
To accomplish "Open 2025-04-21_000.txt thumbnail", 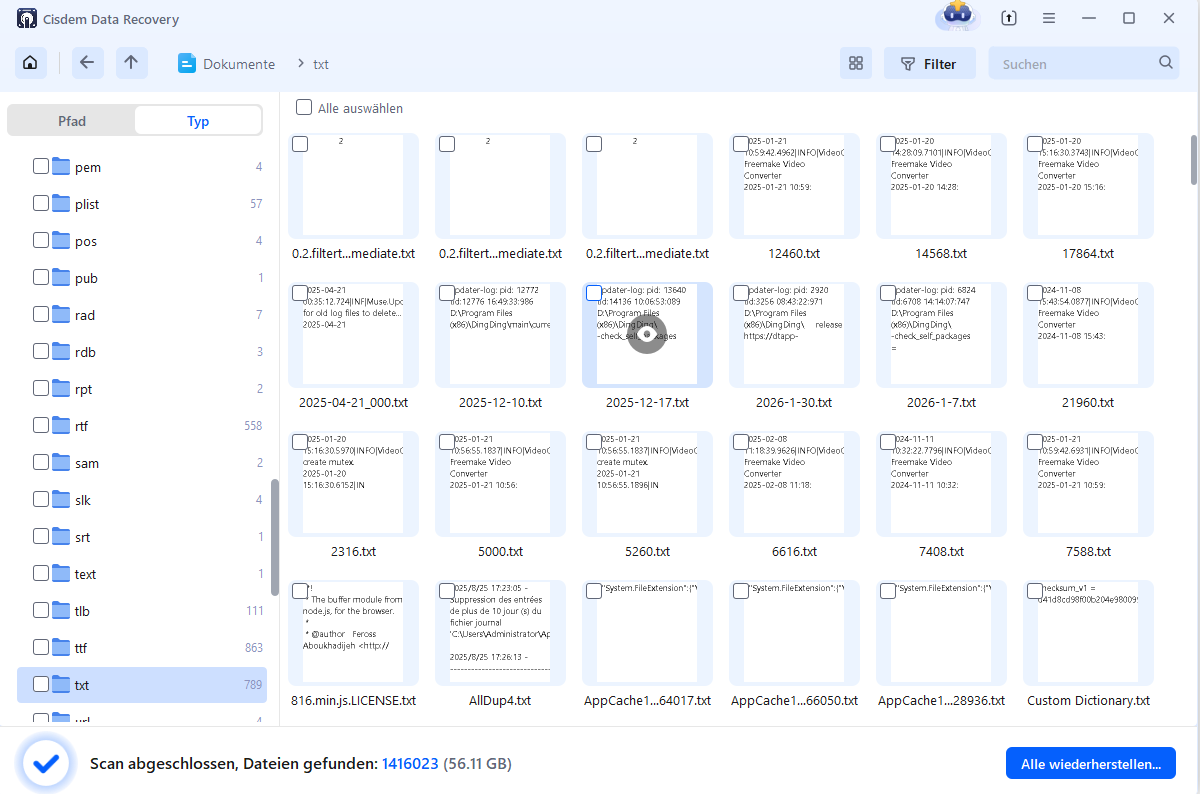I will point(353,335).
